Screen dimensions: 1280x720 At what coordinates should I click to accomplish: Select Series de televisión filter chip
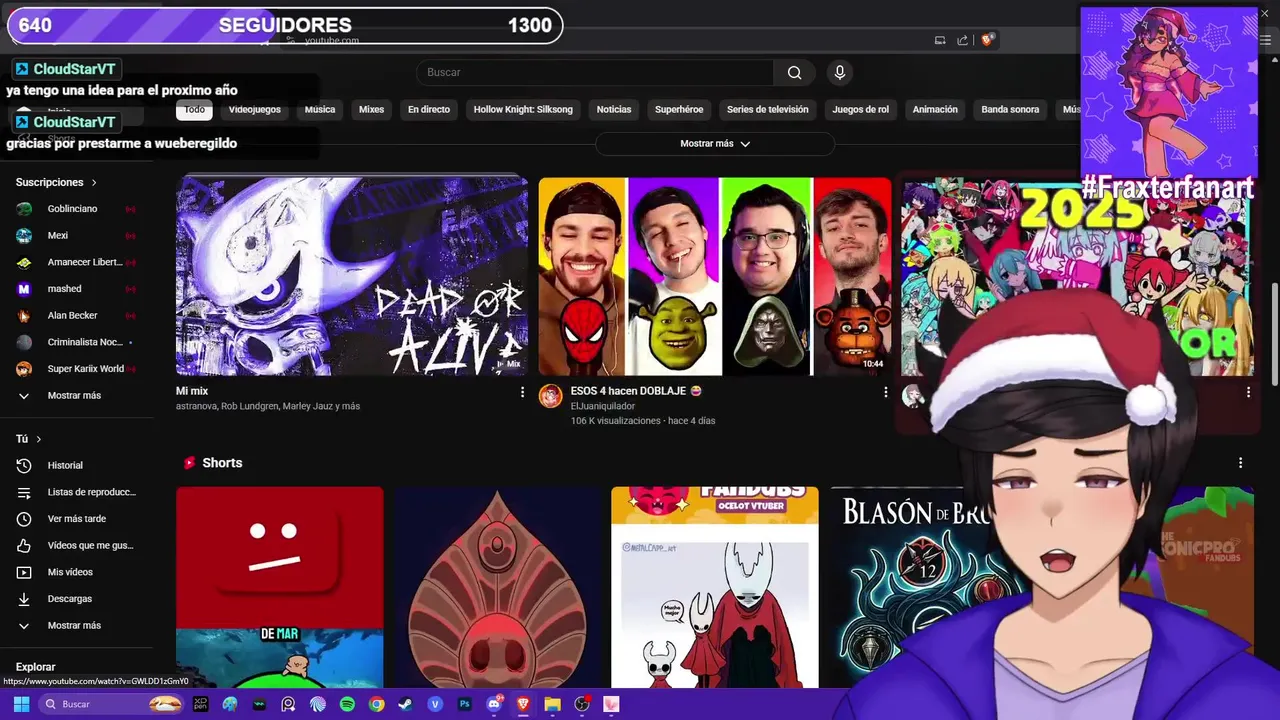click(x=768, y=109)
